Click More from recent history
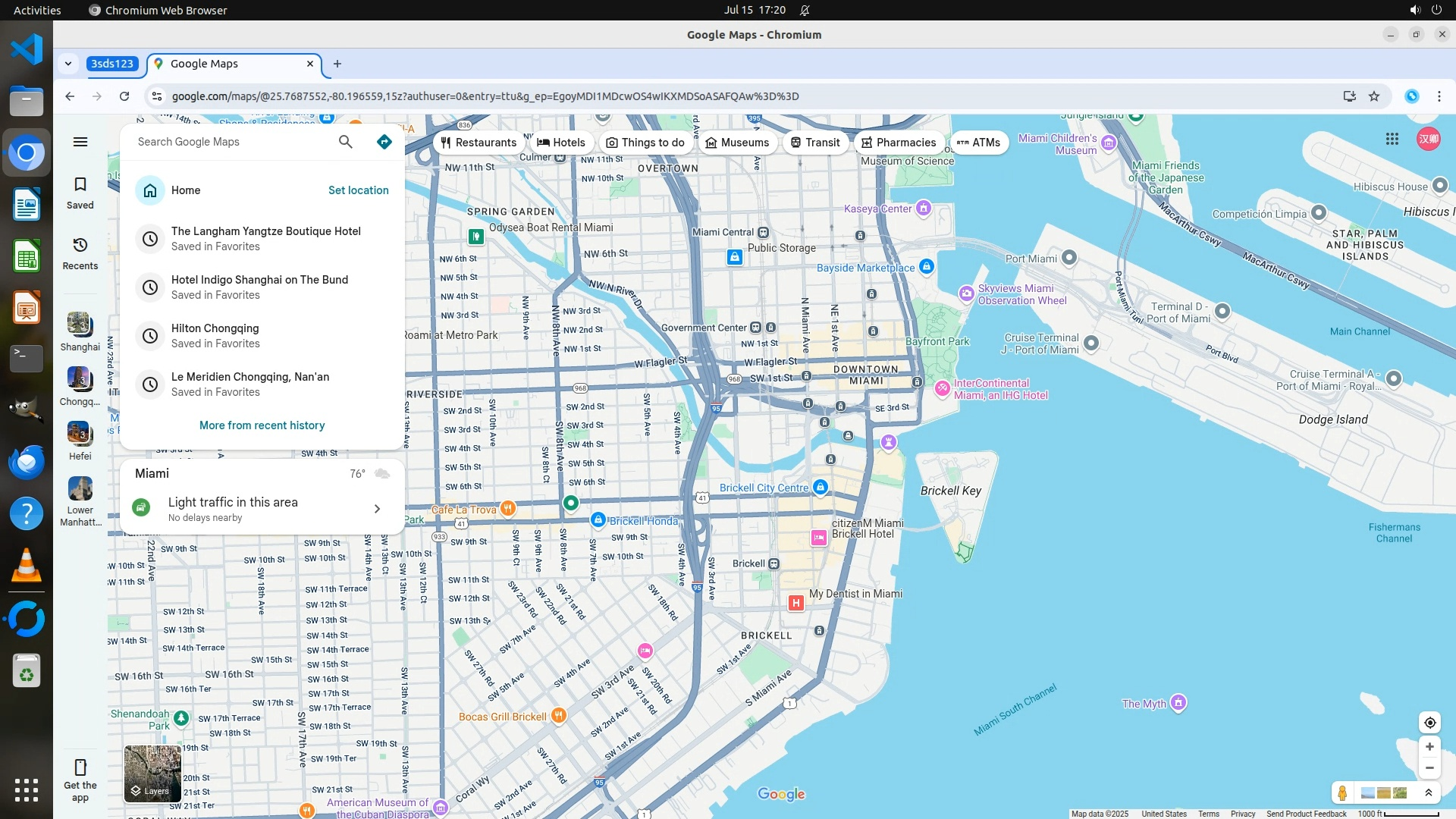 point(262,425)
